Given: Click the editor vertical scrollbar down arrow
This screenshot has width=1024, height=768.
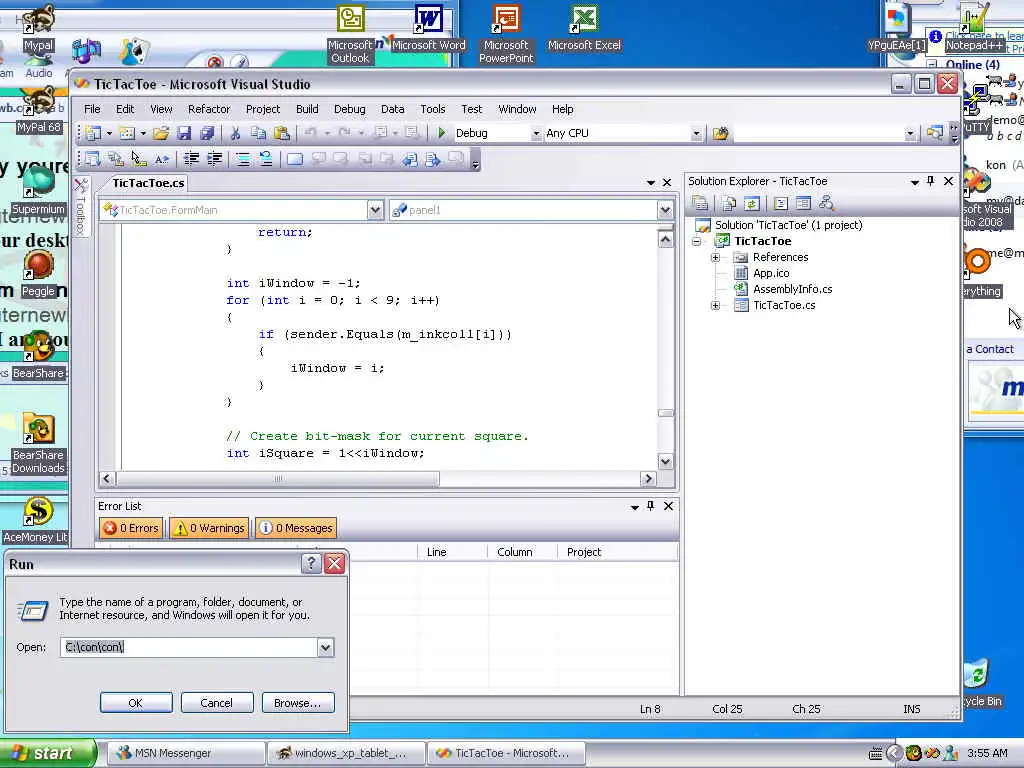Looking at the screenshot, I should click(665, 462).
